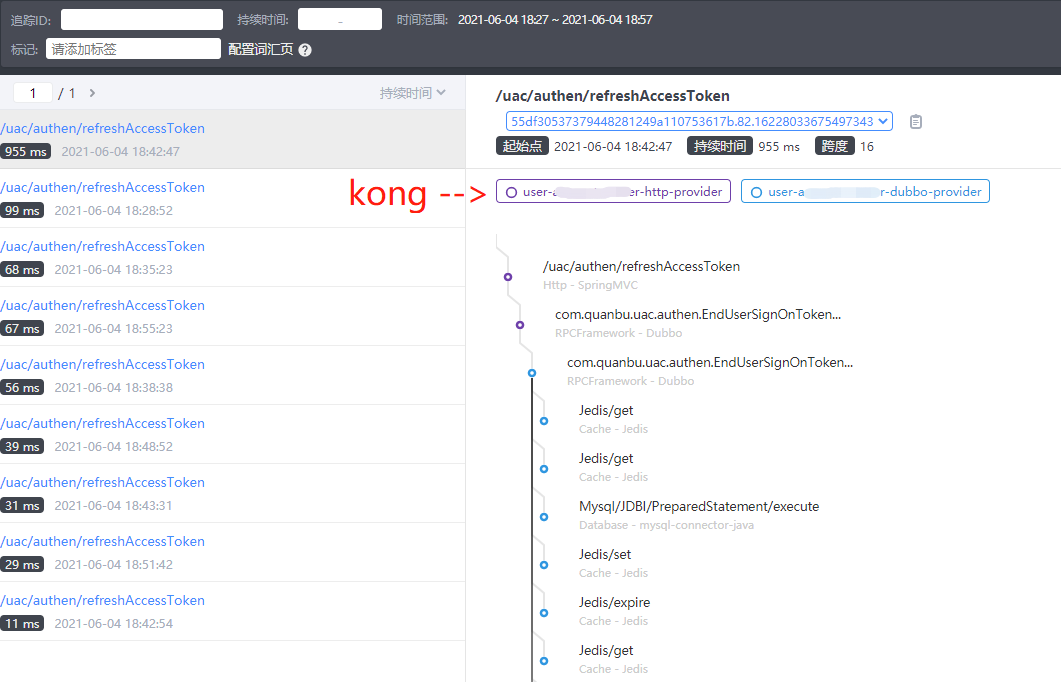Select the Jedis/expire span
Viewport: 1061px width, 682px height.
614,611
